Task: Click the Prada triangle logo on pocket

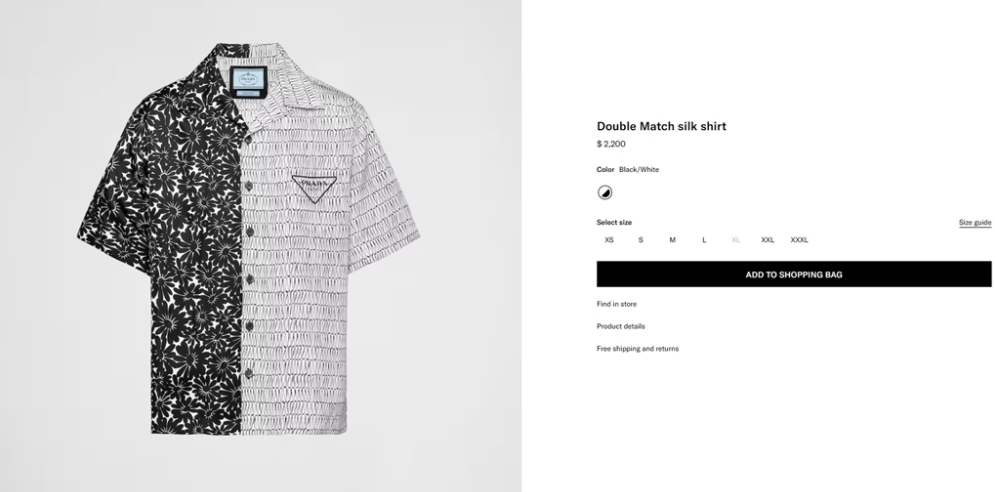Action: click(x=314, y=188)
